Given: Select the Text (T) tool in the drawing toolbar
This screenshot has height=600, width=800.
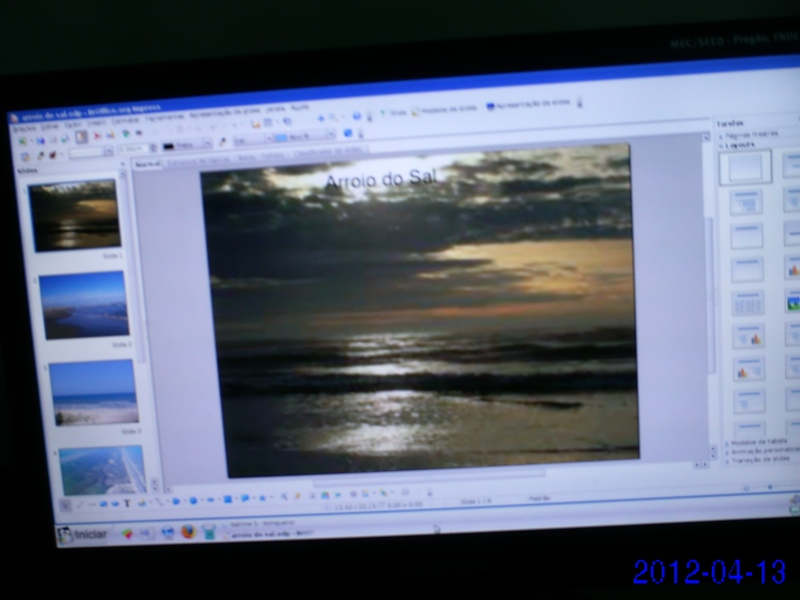Looking at the screenshot, I should [127, 503].
